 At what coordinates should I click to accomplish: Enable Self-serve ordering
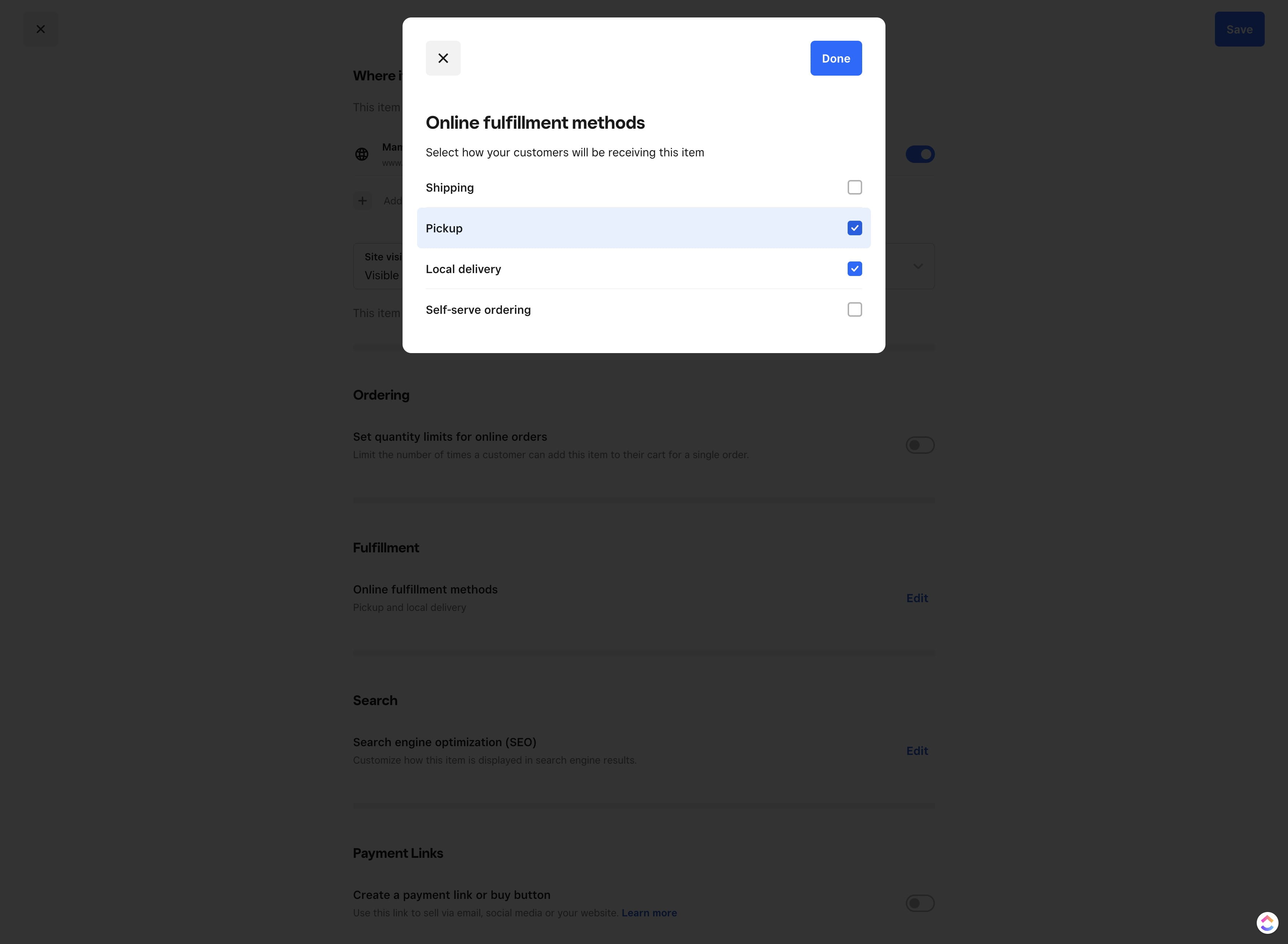click(x=854, y=309)
